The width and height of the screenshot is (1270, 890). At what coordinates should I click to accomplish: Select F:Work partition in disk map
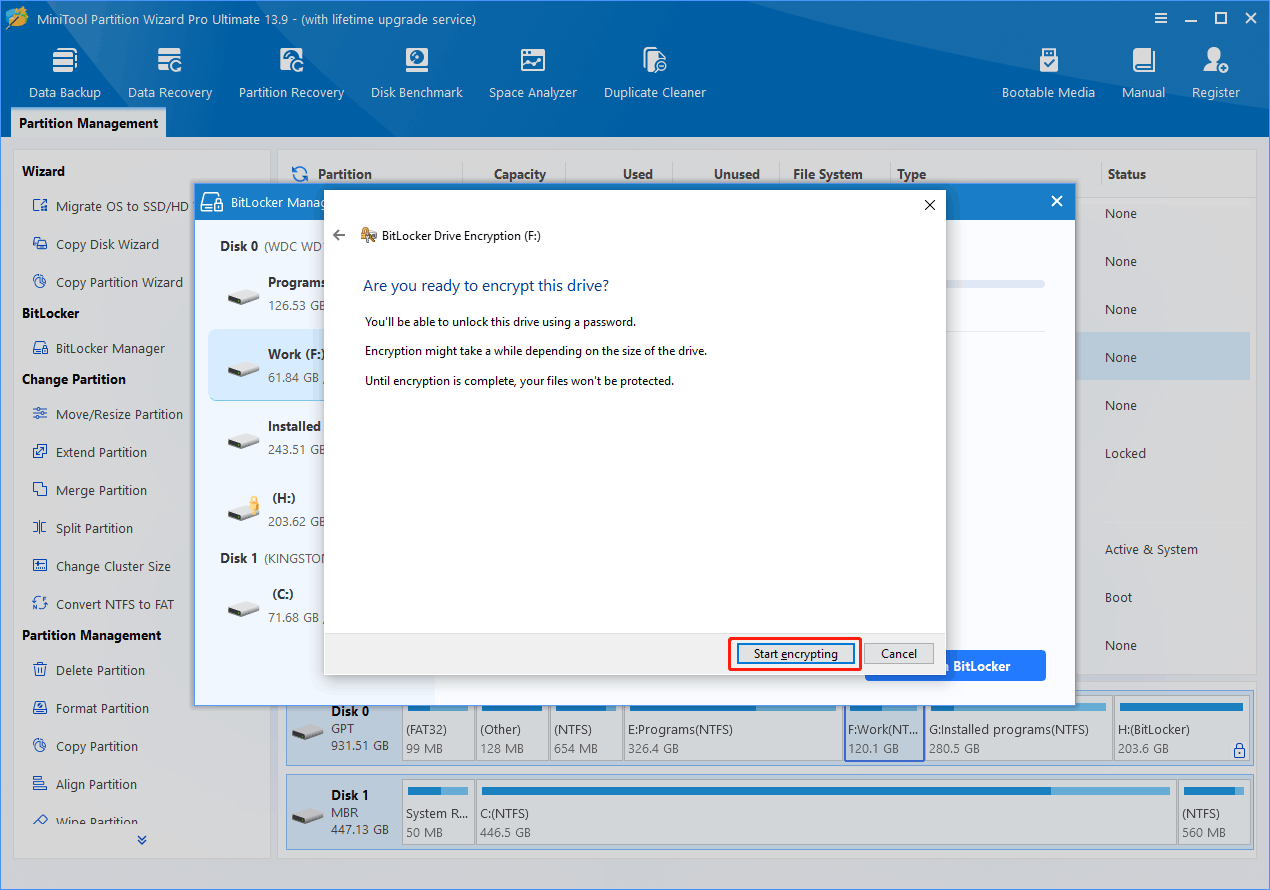click(884, 733)
